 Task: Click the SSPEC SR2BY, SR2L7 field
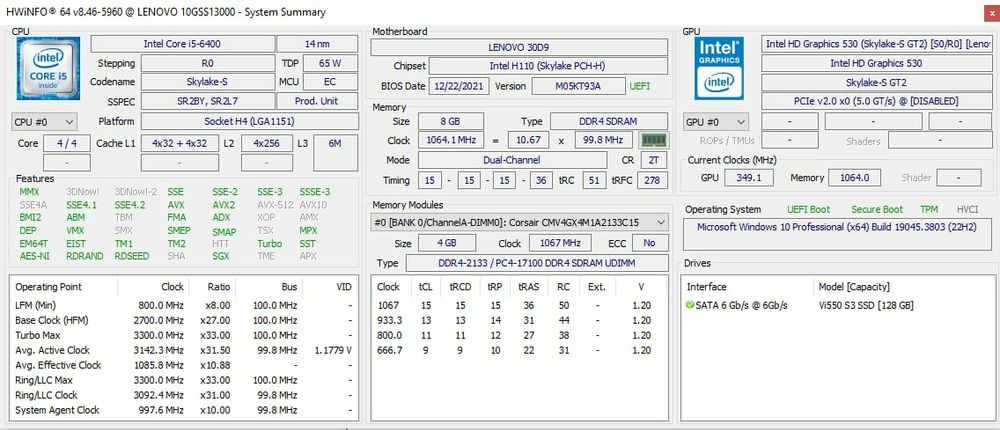click(208, 101)
